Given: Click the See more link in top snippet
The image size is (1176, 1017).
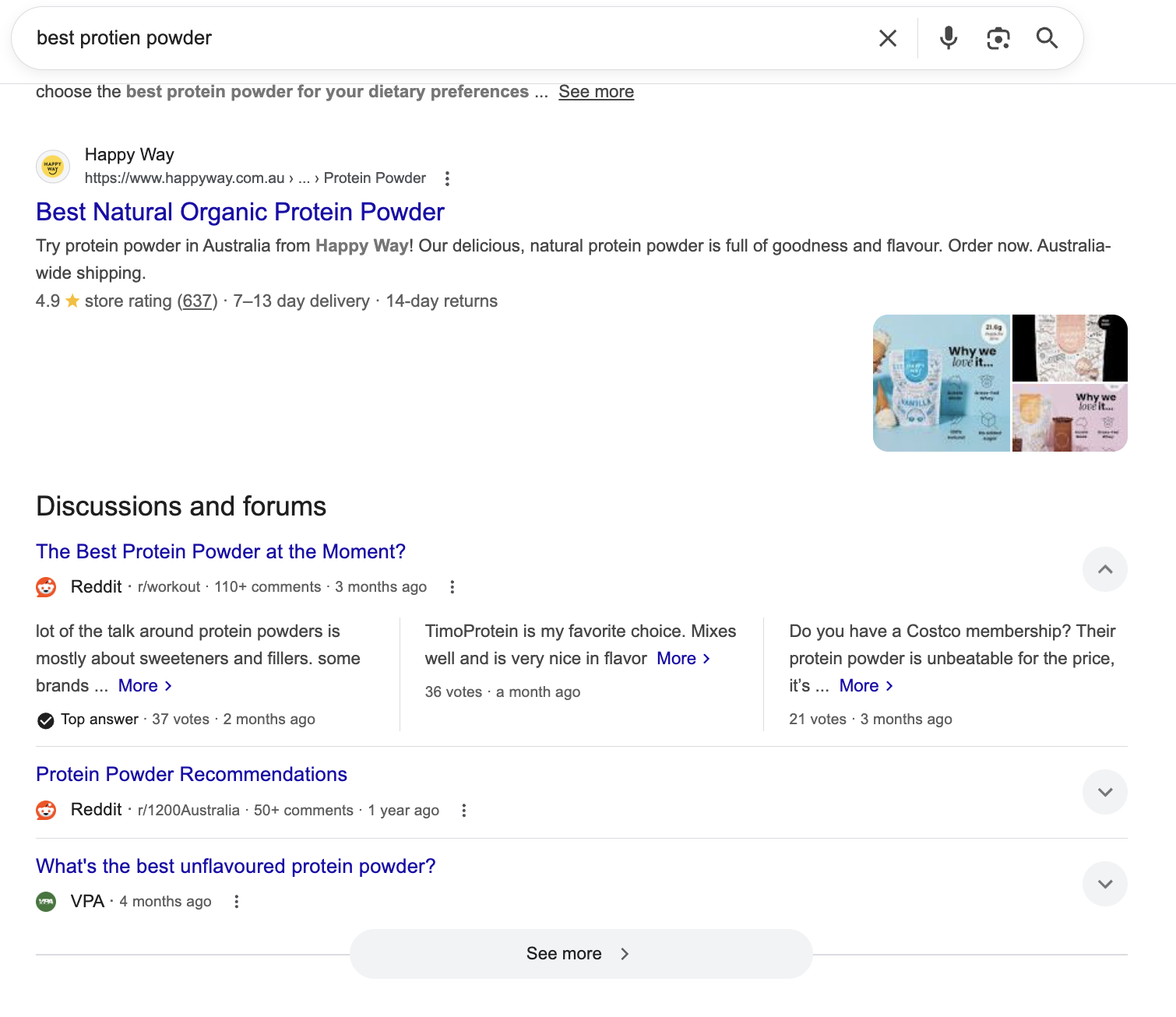Looking at the screenshot, I should [x=596, y=92].
